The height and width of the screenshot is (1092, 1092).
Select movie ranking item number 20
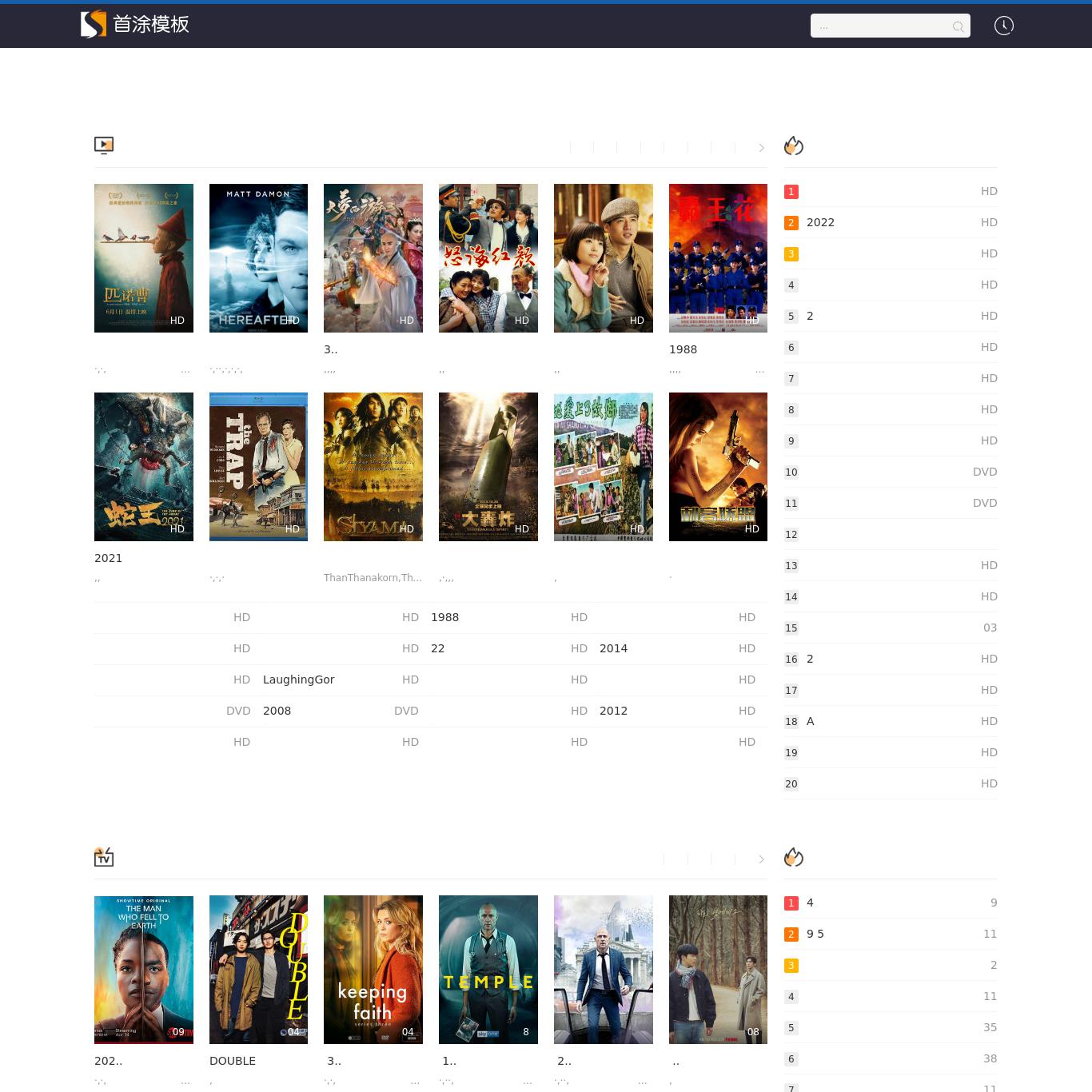coord(891,783)
